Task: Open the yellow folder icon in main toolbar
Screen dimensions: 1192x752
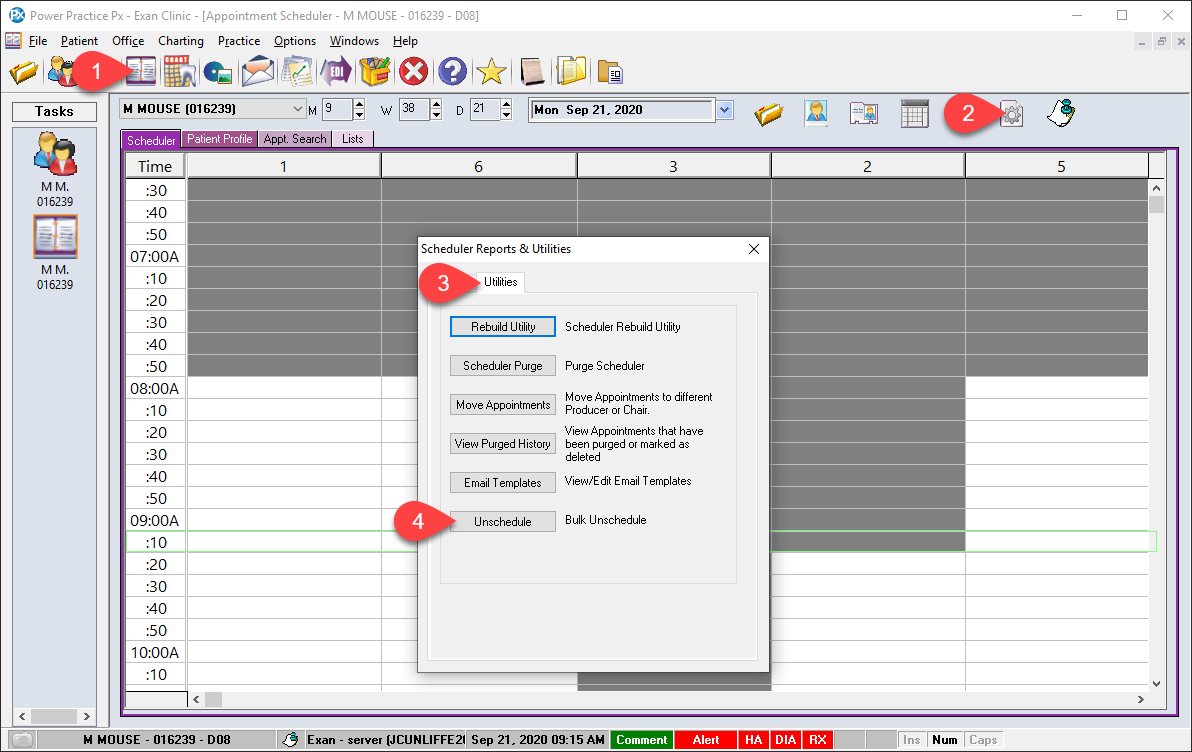Action: pos(24,72)
